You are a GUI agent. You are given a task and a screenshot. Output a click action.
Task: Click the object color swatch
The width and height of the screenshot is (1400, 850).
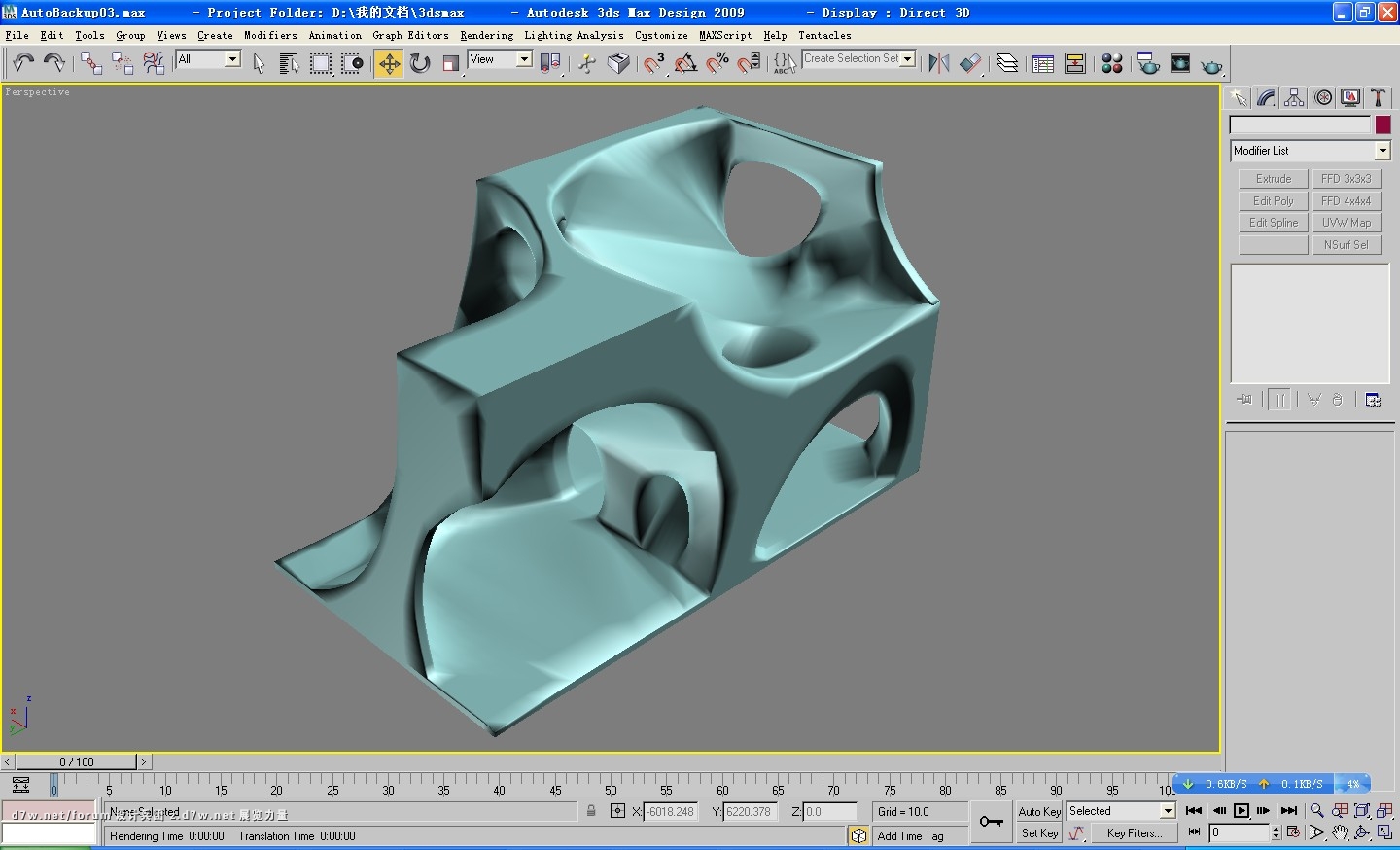(1382, 124)
